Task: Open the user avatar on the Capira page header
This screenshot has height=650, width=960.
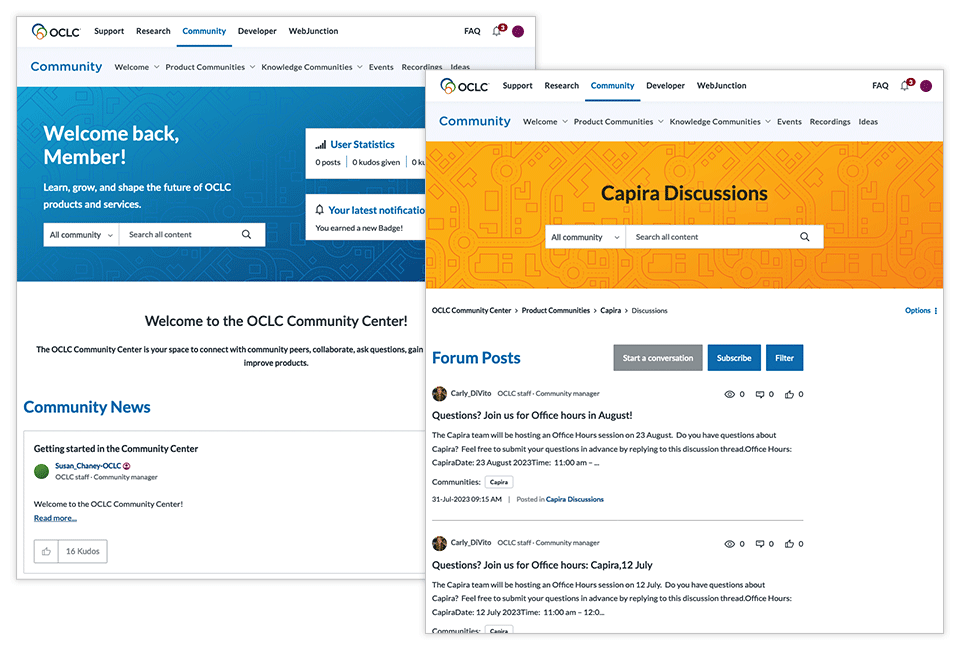Action: click(926, 86)
